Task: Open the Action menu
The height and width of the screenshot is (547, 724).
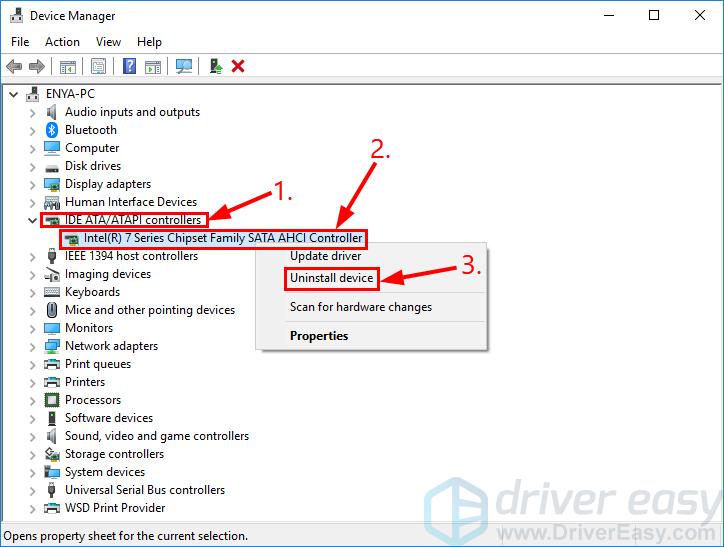Action: point(62,42)
